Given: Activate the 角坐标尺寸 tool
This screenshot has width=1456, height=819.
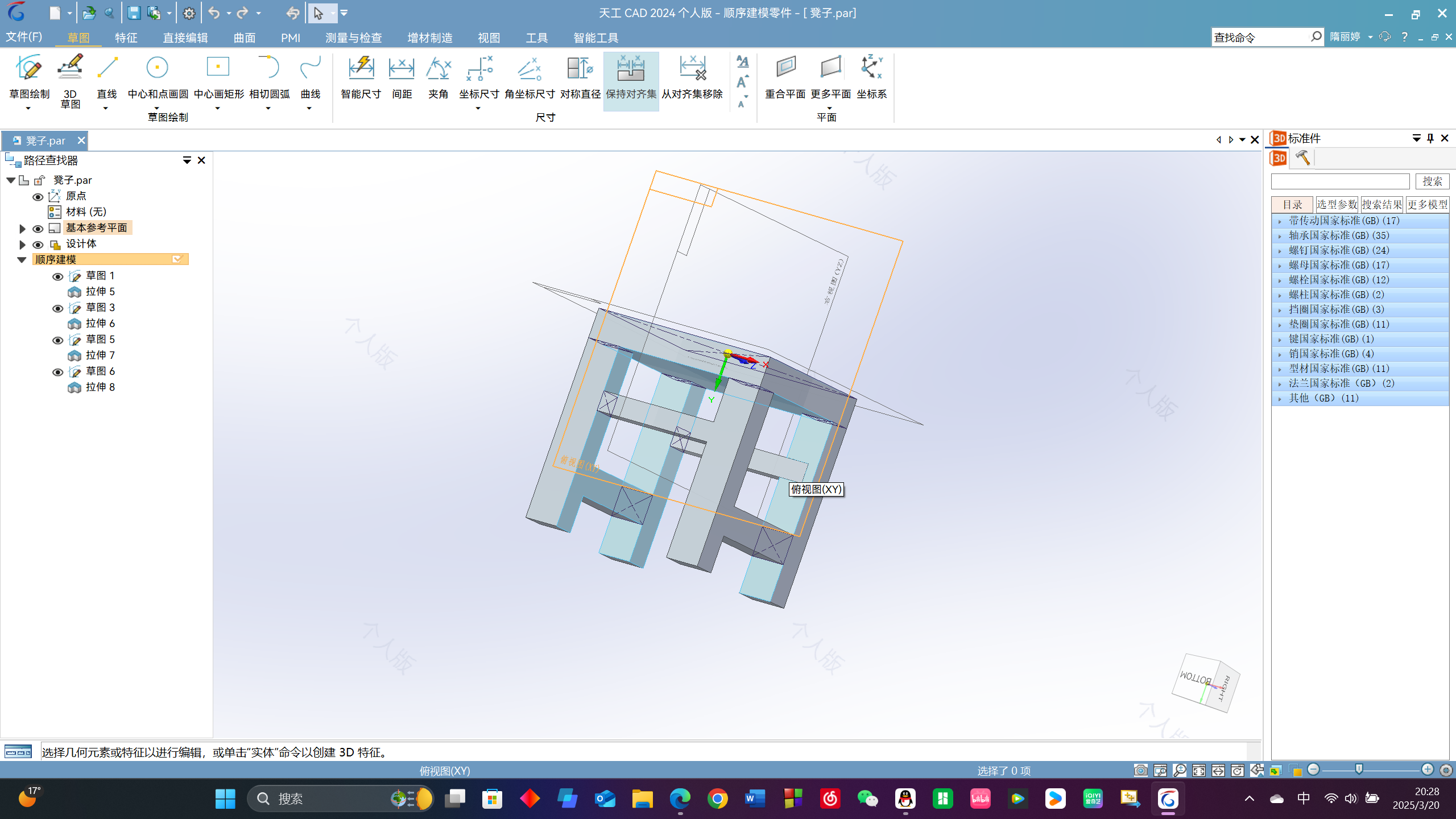Looking at the screenshot, I should [530, 77].
